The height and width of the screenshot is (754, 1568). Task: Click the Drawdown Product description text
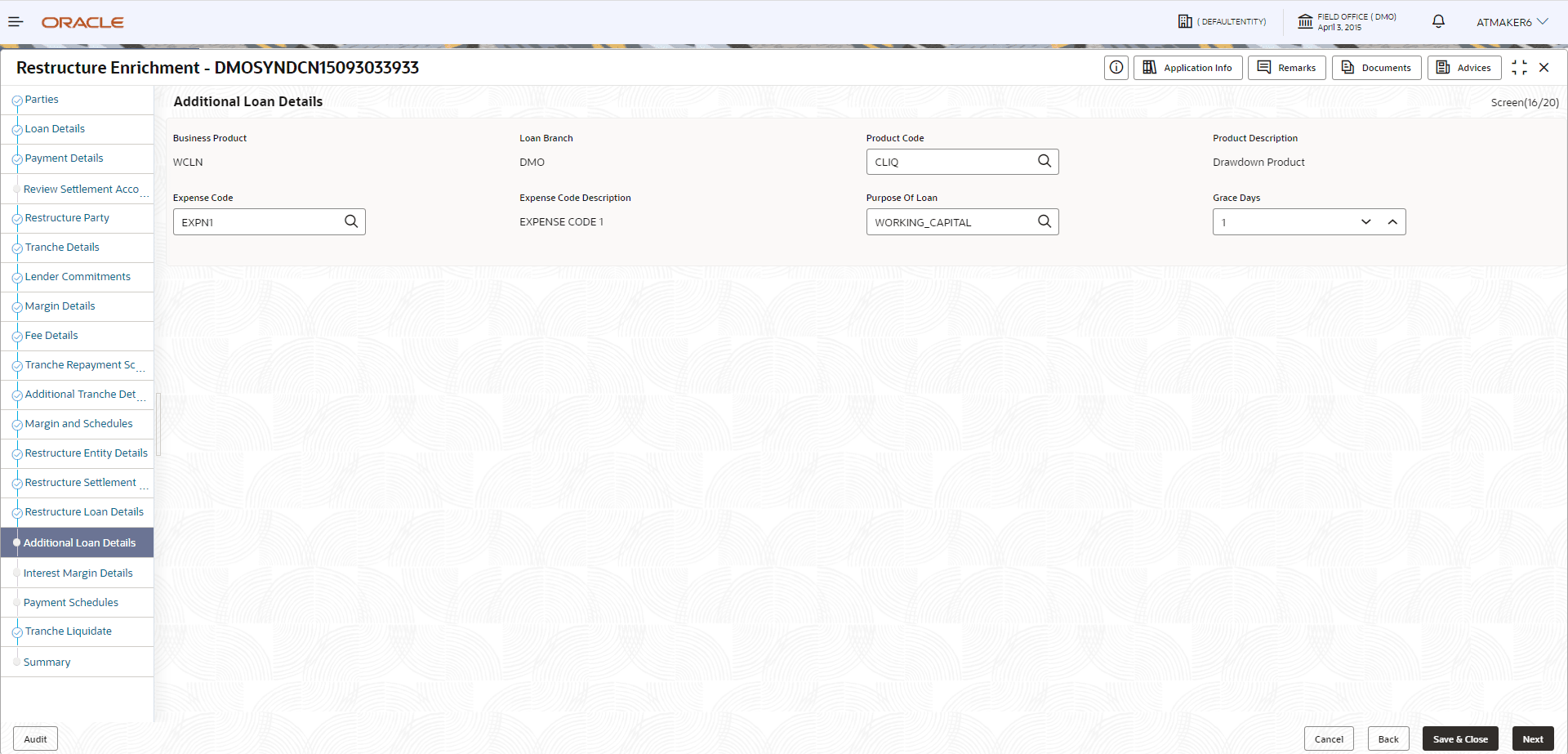(1258, 162)
